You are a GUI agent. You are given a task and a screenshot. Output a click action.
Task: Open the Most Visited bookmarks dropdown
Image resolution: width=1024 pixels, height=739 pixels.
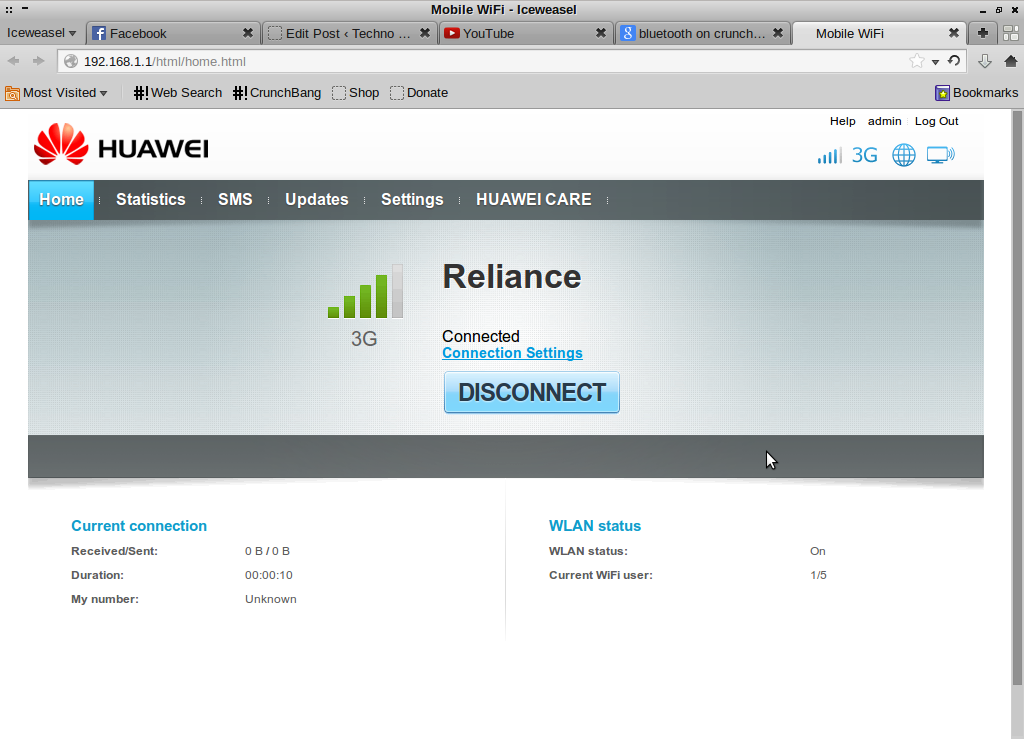(57, 93)
